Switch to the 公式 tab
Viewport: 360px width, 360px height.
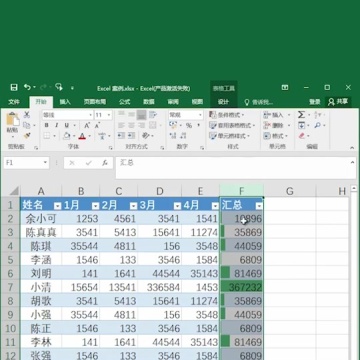(124, 102)
